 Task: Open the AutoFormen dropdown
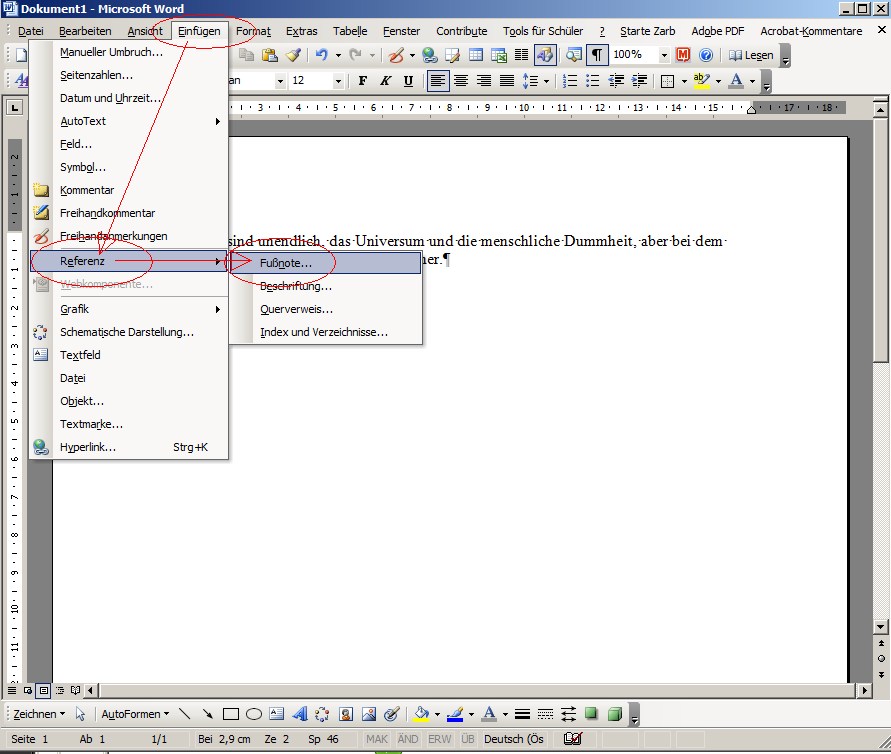point(135,714)
